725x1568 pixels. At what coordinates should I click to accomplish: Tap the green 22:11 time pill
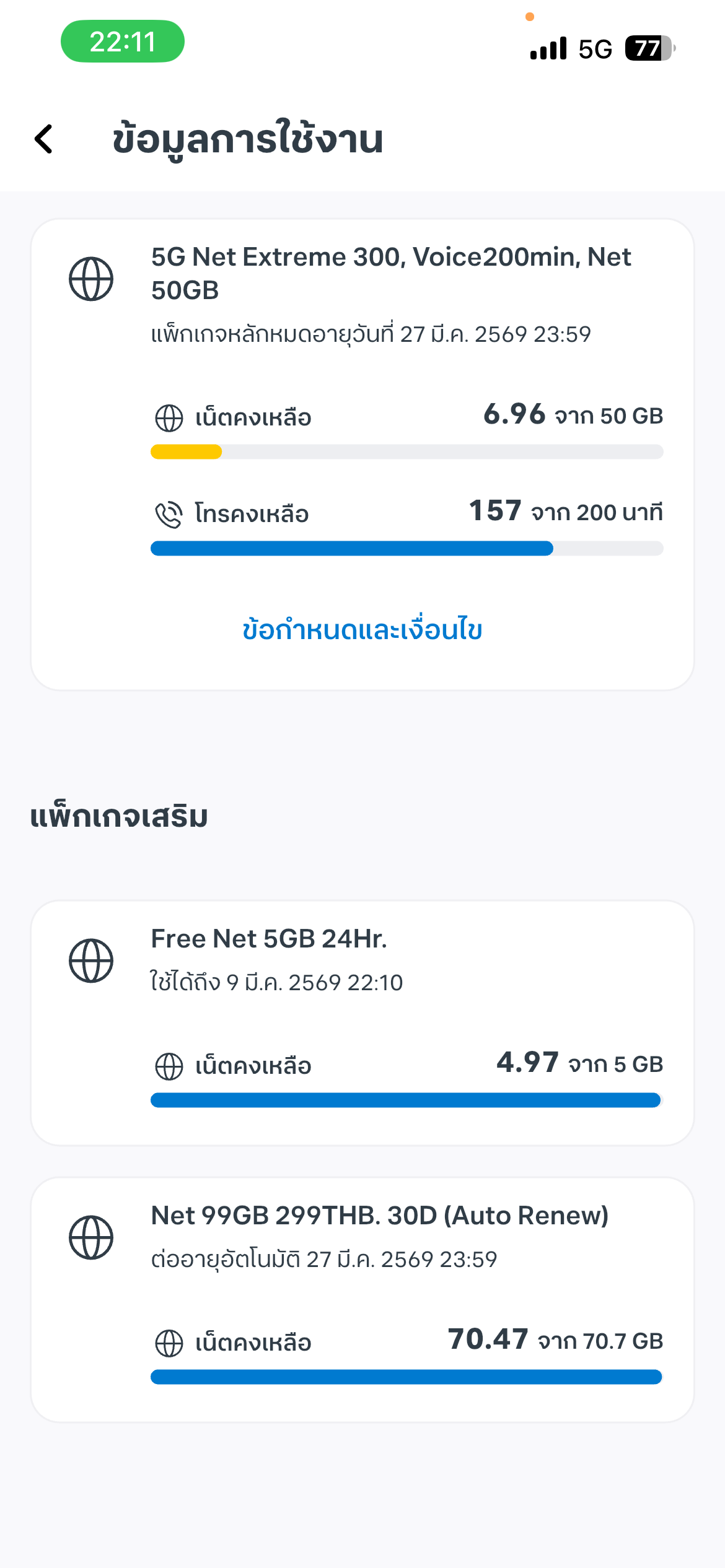123,41
